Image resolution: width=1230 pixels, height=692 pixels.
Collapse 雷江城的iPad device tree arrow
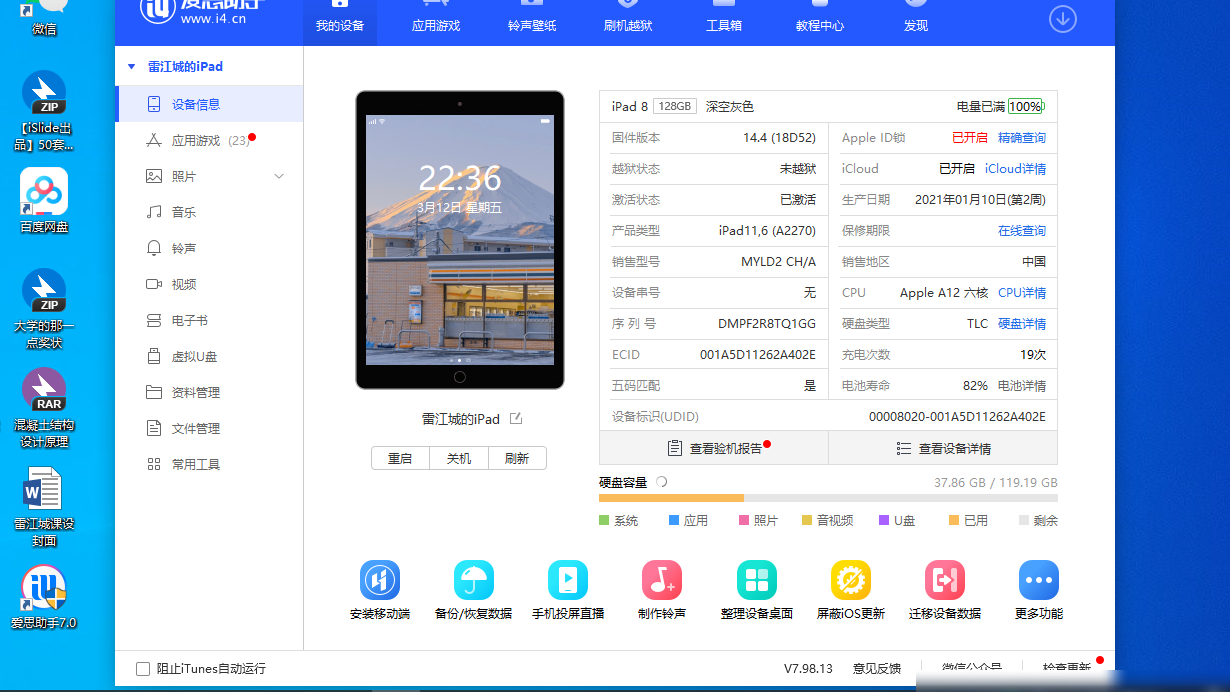[131, 67]
